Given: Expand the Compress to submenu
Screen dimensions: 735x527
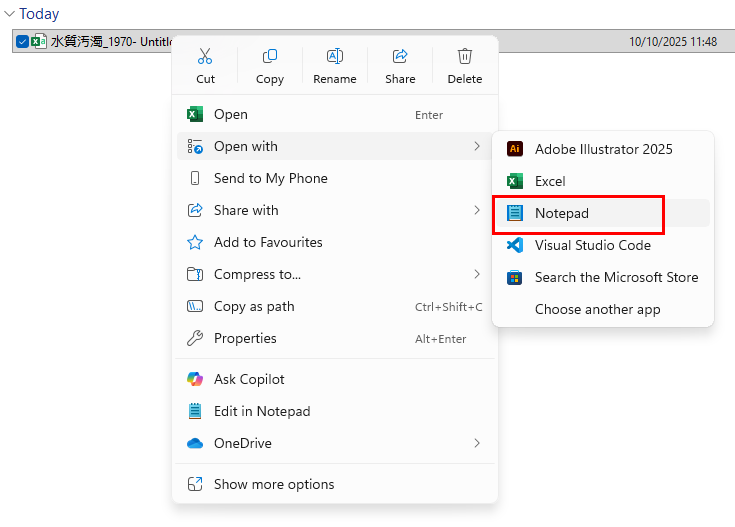Looking at the screenshot, I should click(477, 274).
